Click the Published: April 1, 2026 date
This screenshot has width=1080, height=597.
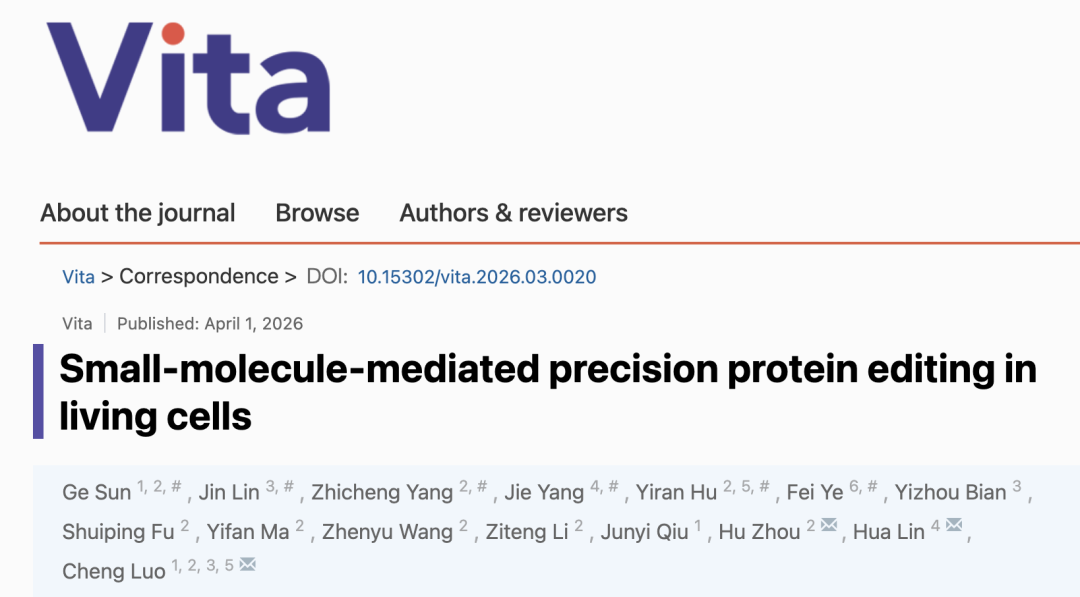210,324
